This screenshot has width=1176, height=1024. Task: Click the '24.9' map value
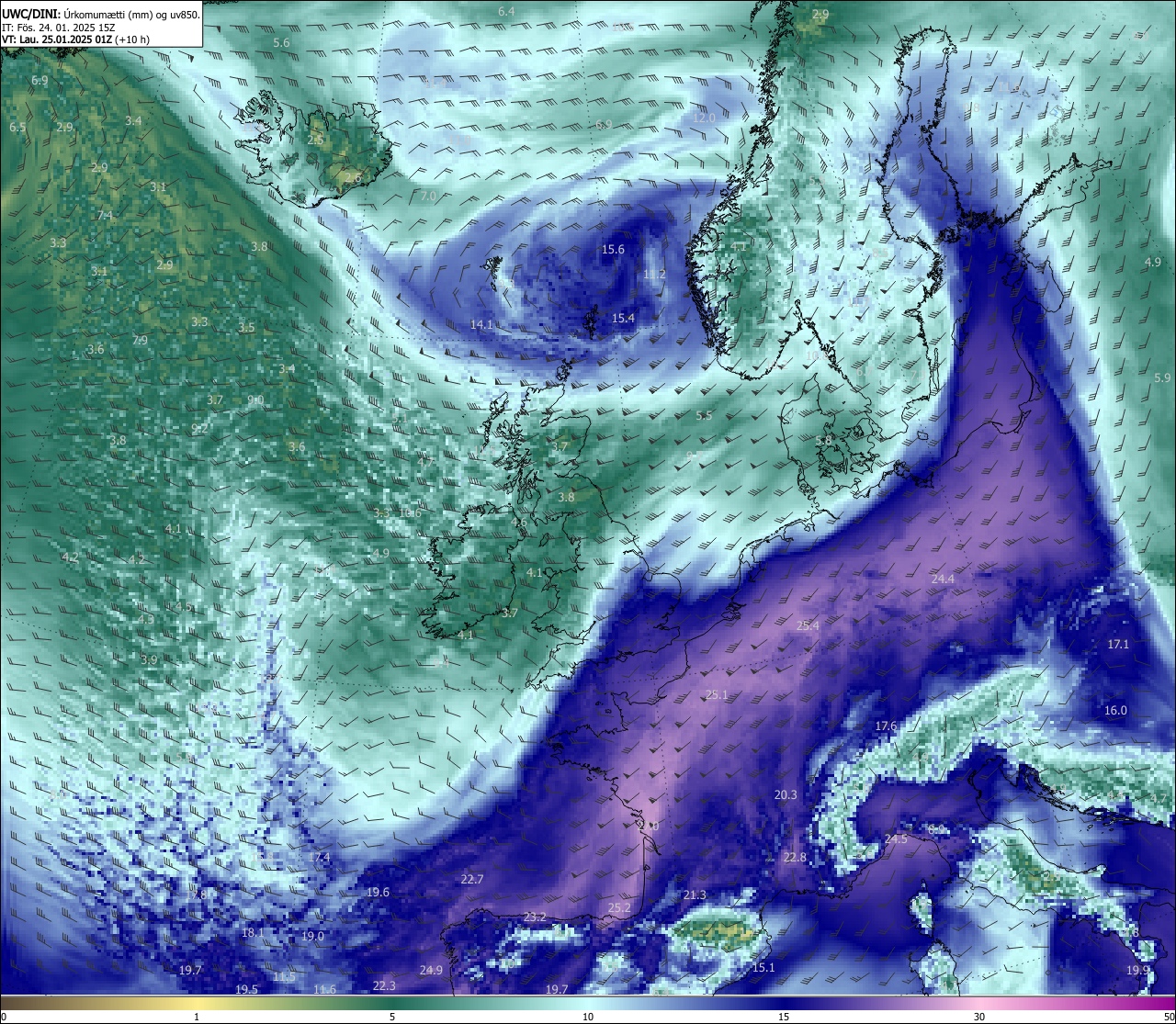pyautogui.click(x=431, y=971)
